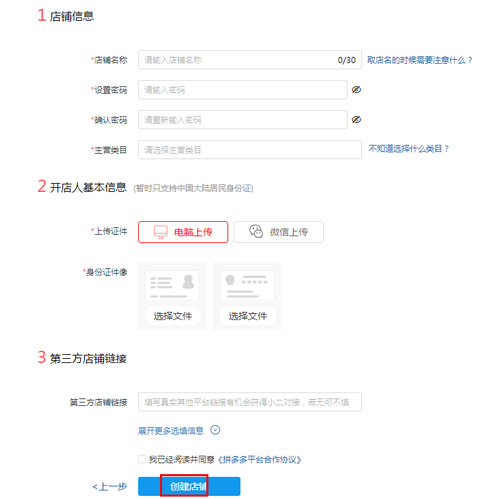Viewport: 500px width, 499px height.
Task: Open 不知道选择什么类目 help link
Action: 408,148
